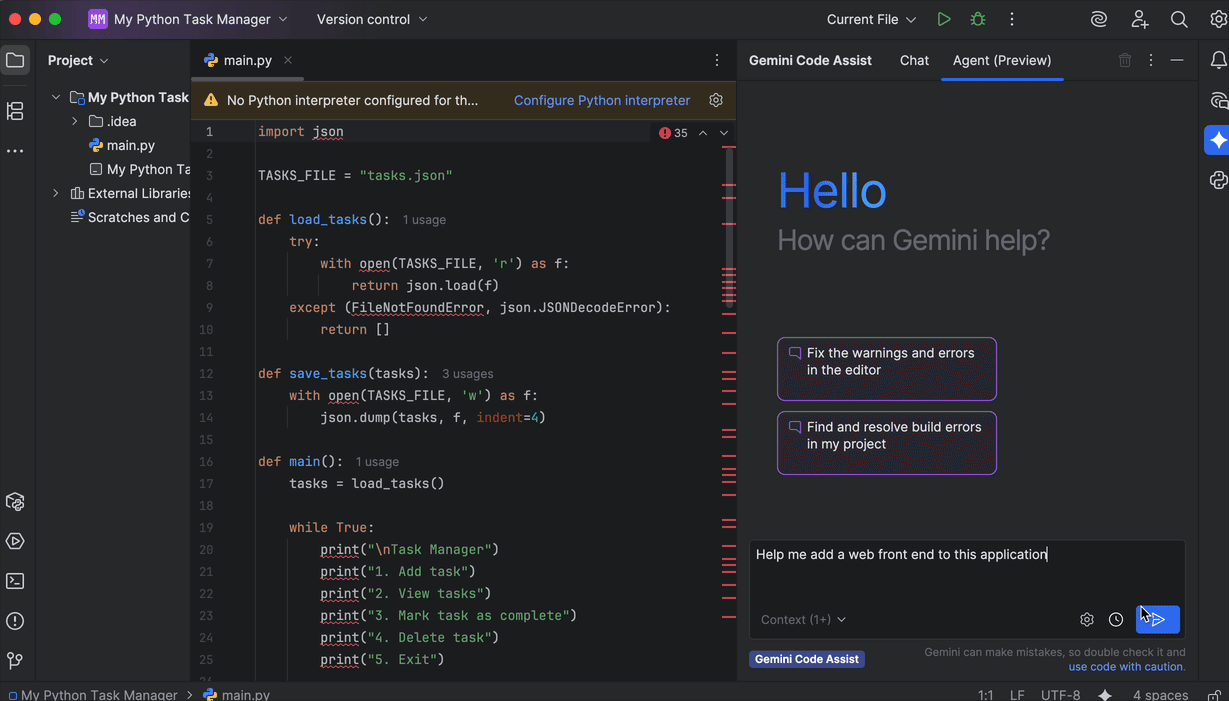Toggle the Gemini sparkle panel in right sidebar

[1218, 140]
